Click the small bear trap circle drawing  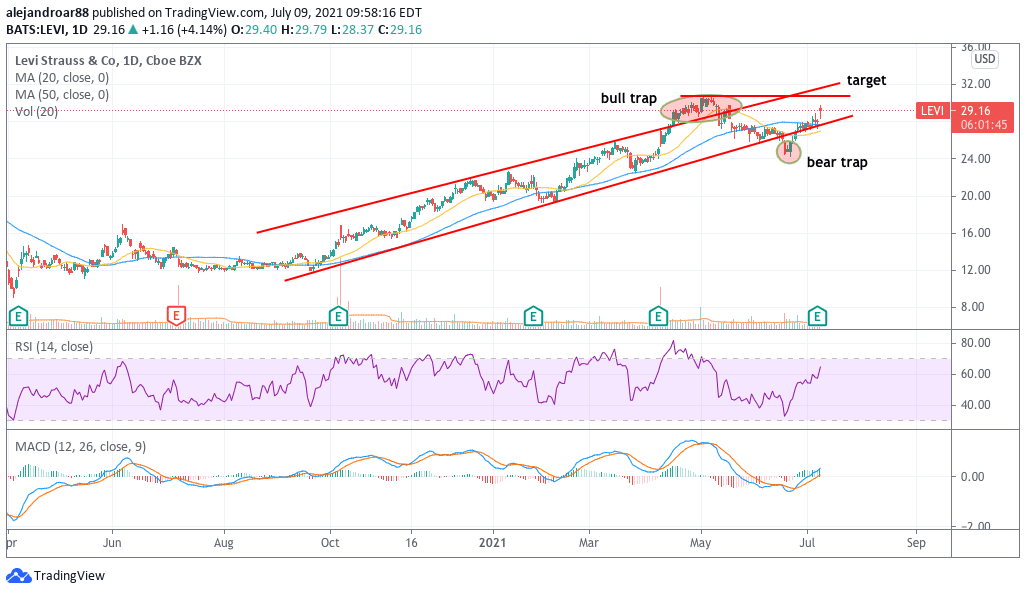[788, 151]
